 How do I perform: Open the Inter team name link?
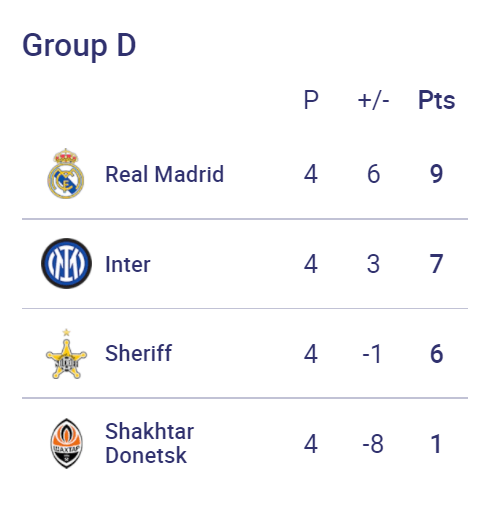tap(128, 264)
